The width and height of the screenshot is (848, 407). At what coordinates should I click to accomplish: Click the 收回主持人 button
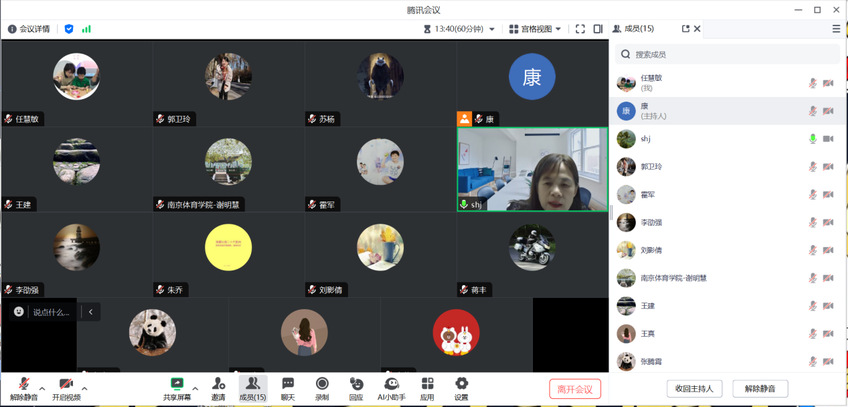pos(694,389)
